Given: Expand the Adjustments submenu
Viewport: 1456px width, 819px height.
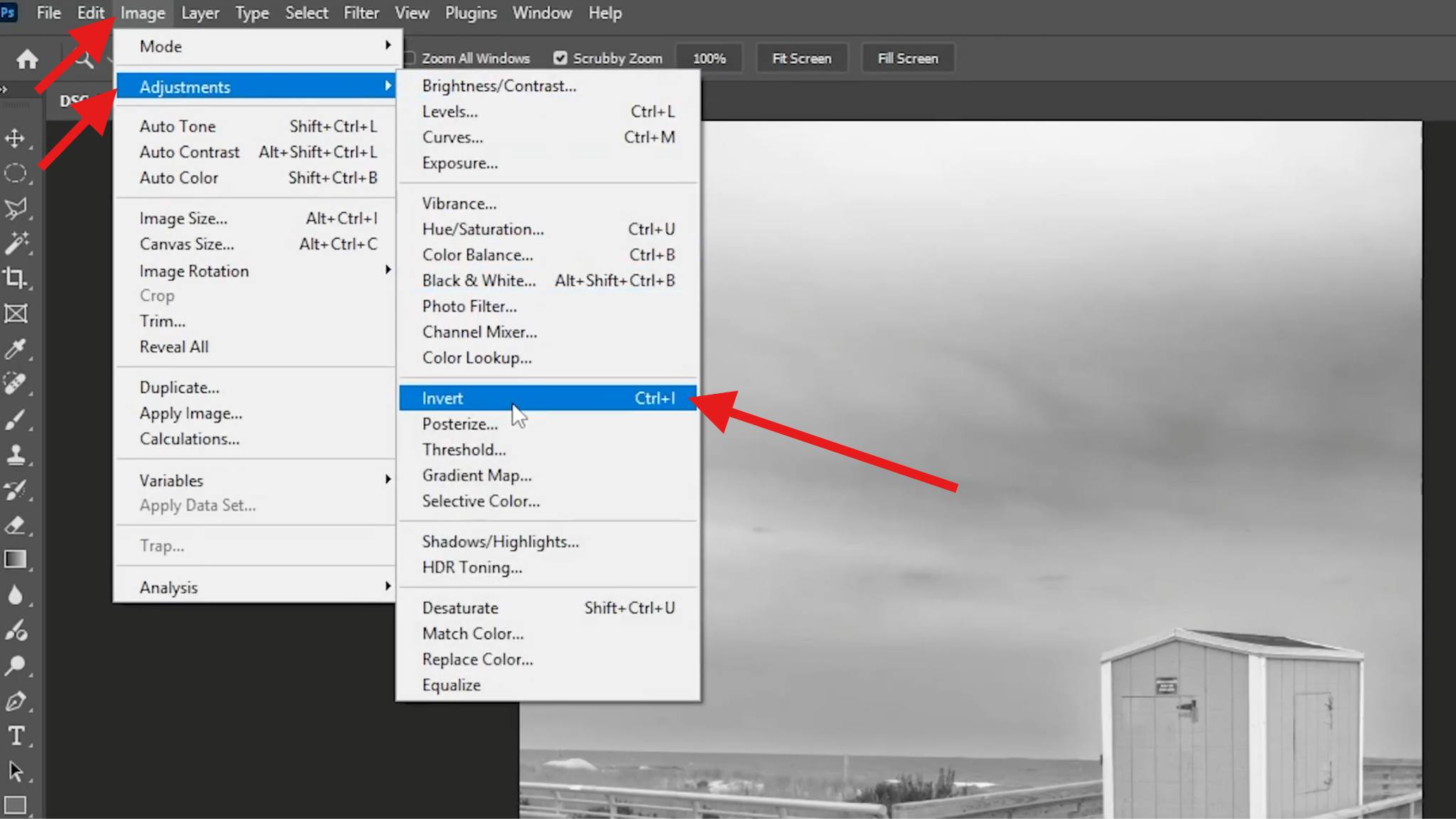Looking at the screenshot, I should tap(256, 87).
